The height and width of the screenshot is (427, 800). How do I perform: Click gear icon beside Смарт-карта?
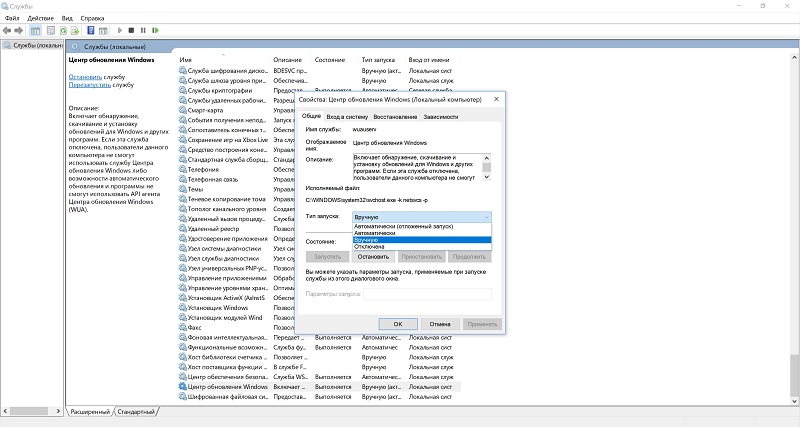183,110
